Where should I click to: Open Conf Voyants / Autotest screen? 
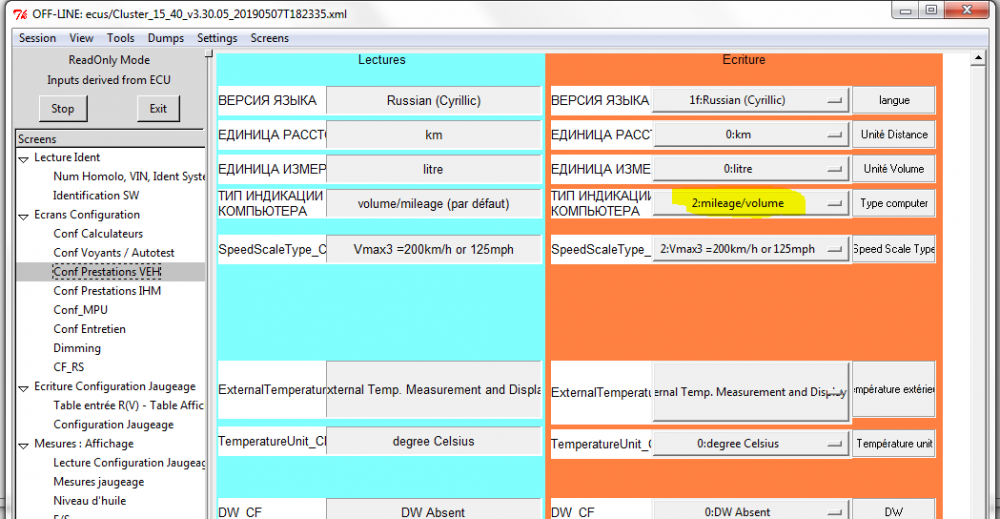(114, 253)
